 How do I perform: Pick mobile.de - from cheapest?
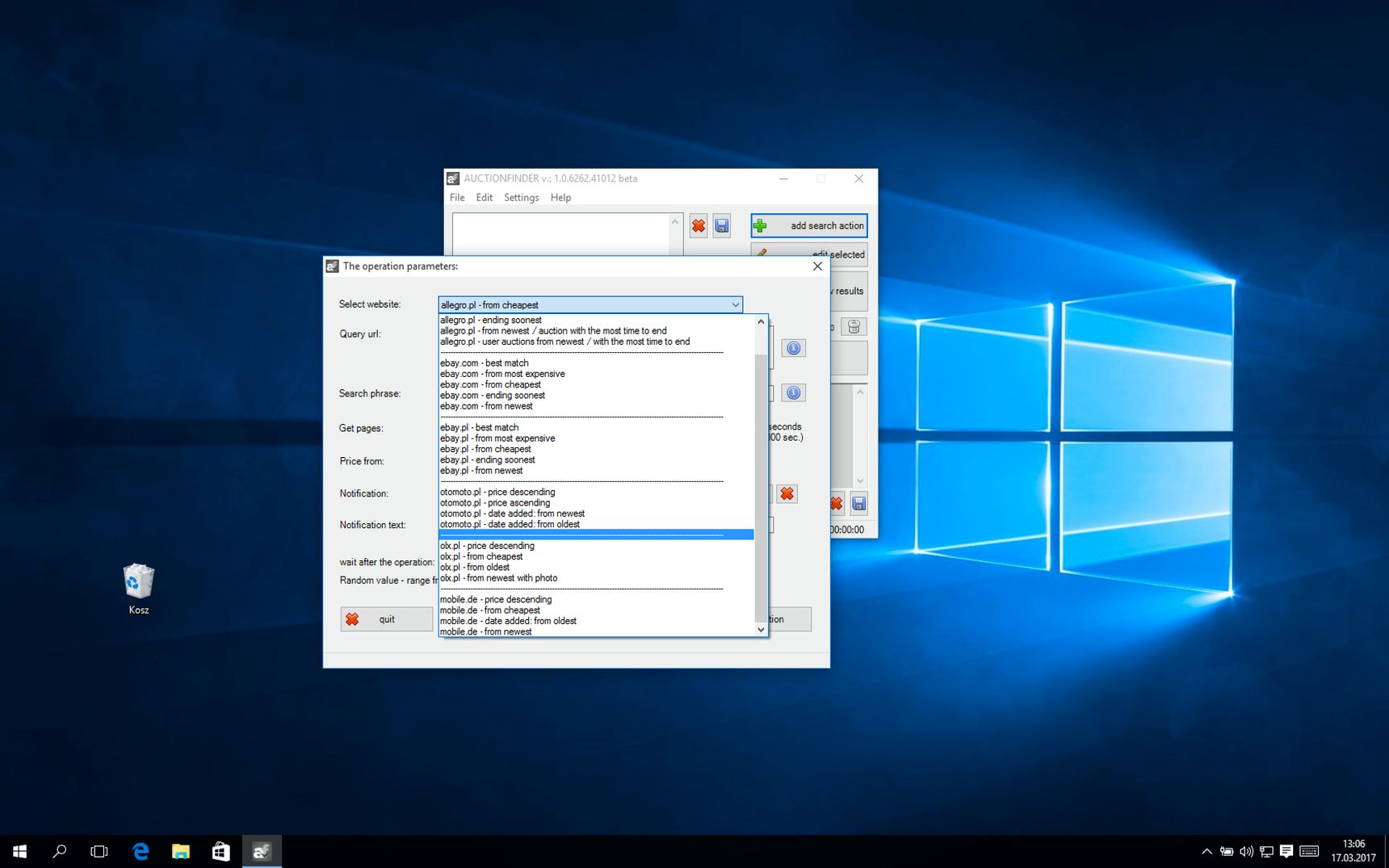[596, 610]
